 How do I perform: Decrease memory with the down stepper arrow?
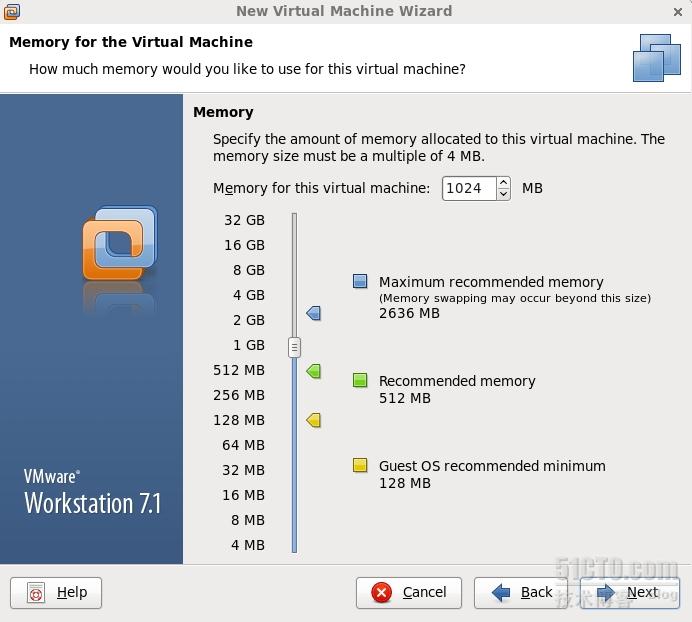(x=504, y=194)
